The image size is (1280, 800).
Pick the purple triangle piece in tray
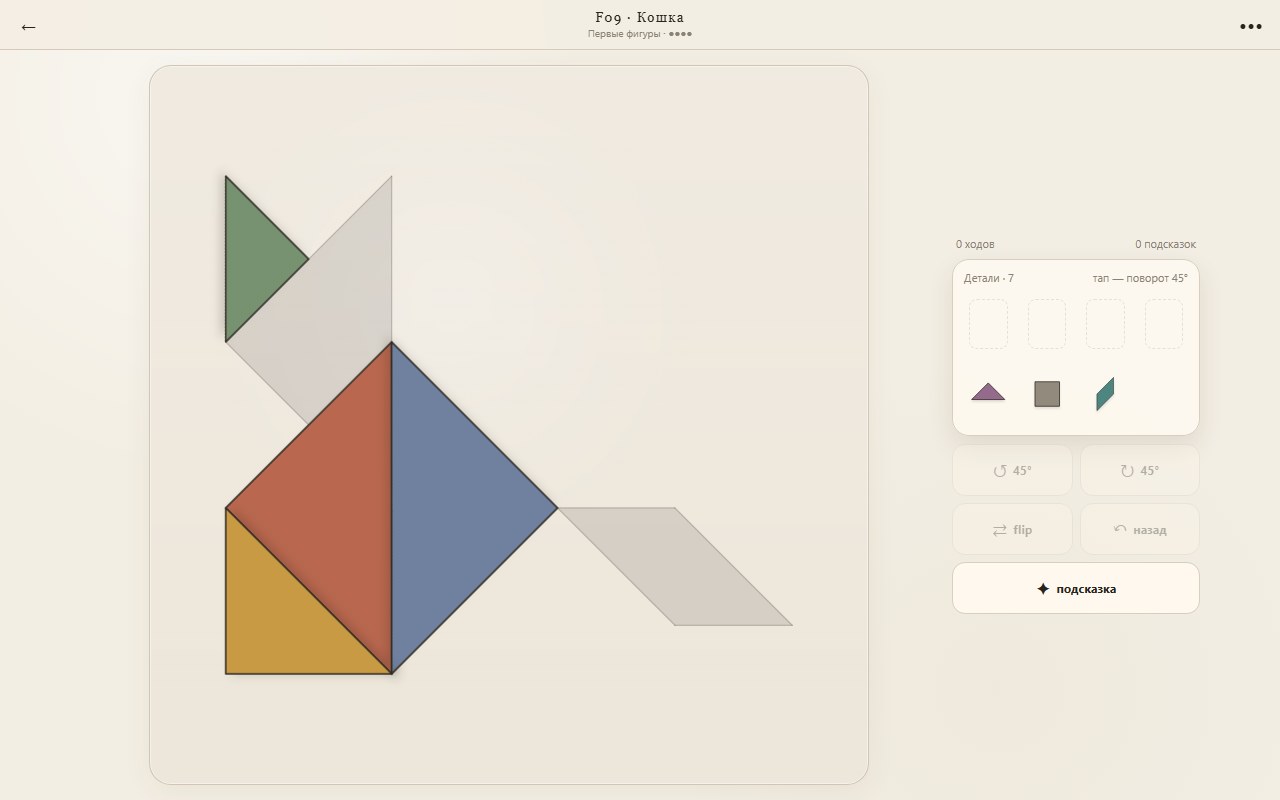point(988,392)
